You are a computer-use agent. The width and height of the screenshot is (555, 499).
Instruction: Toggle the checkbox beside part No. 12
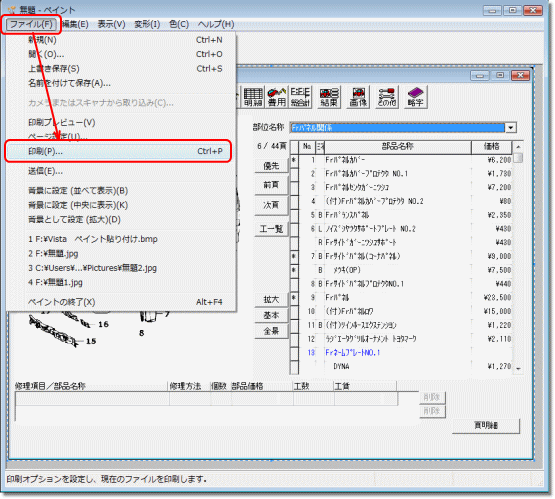[x=294, y=339]
